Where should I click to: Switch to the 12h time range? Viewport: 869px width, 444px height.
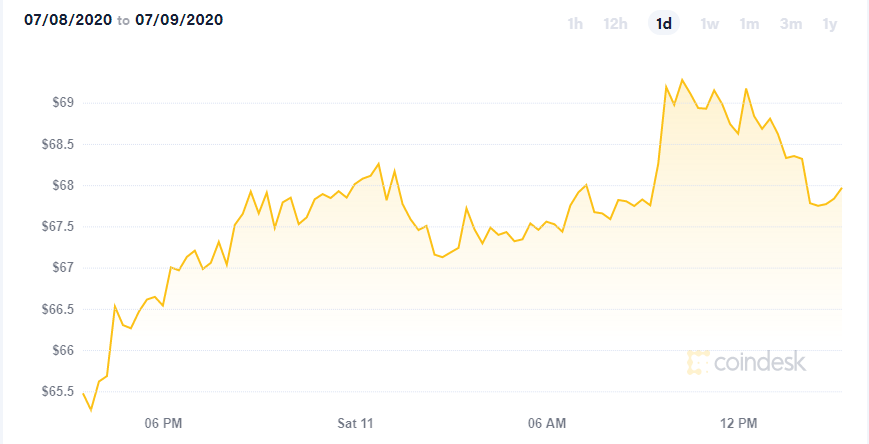pos(615,24)
